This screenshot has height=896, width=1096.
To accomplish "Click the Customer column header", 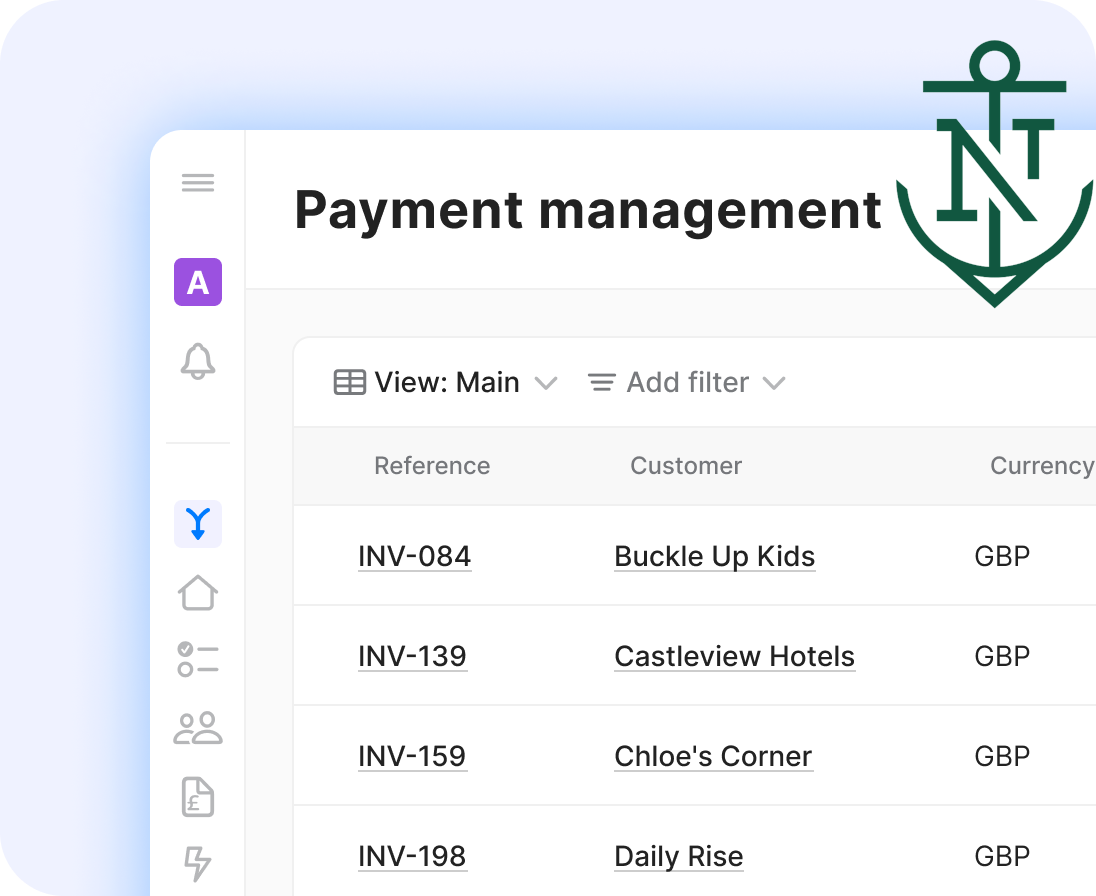I will coord(686,466).
